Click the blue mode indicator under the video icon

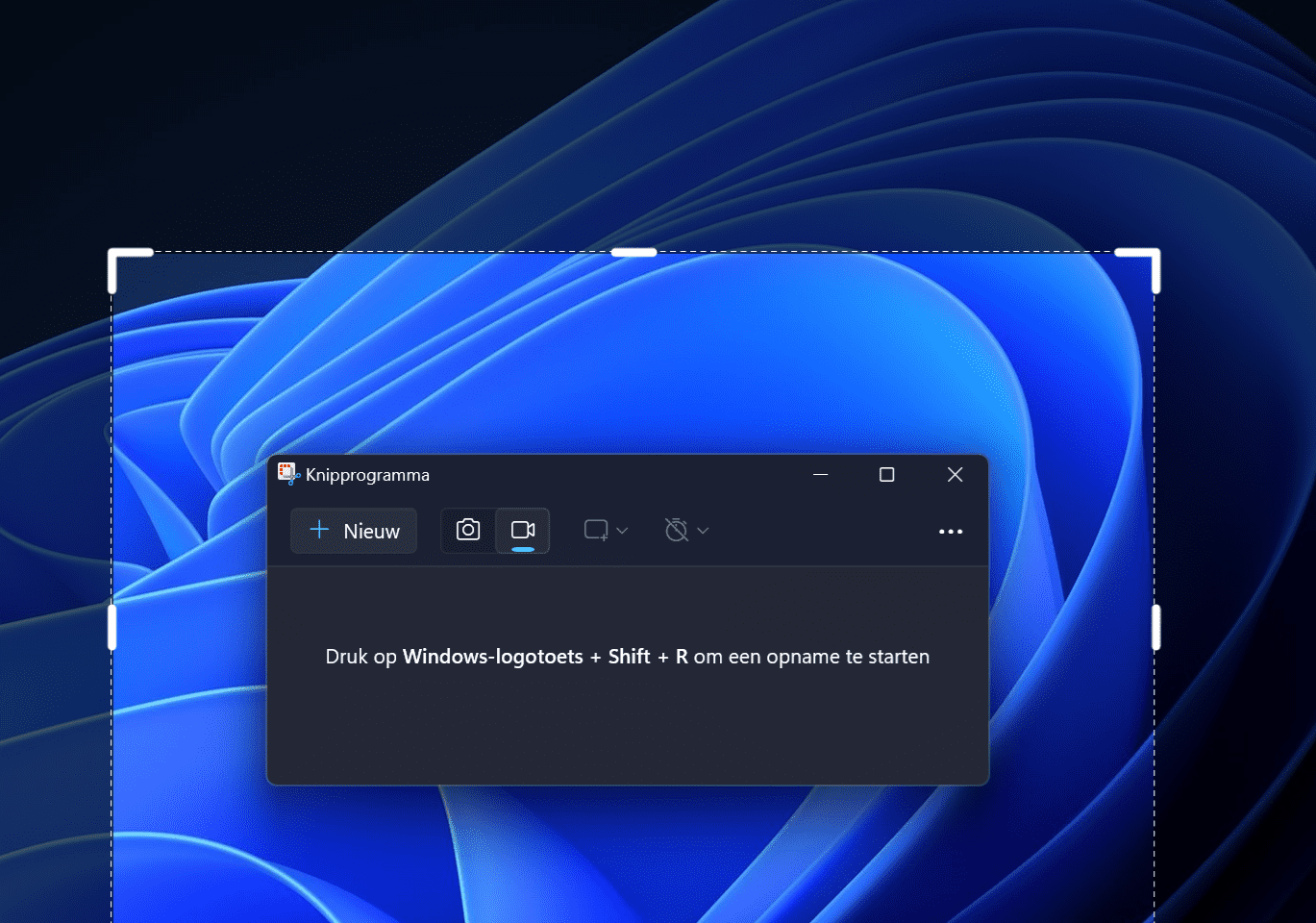click(522, 548)
